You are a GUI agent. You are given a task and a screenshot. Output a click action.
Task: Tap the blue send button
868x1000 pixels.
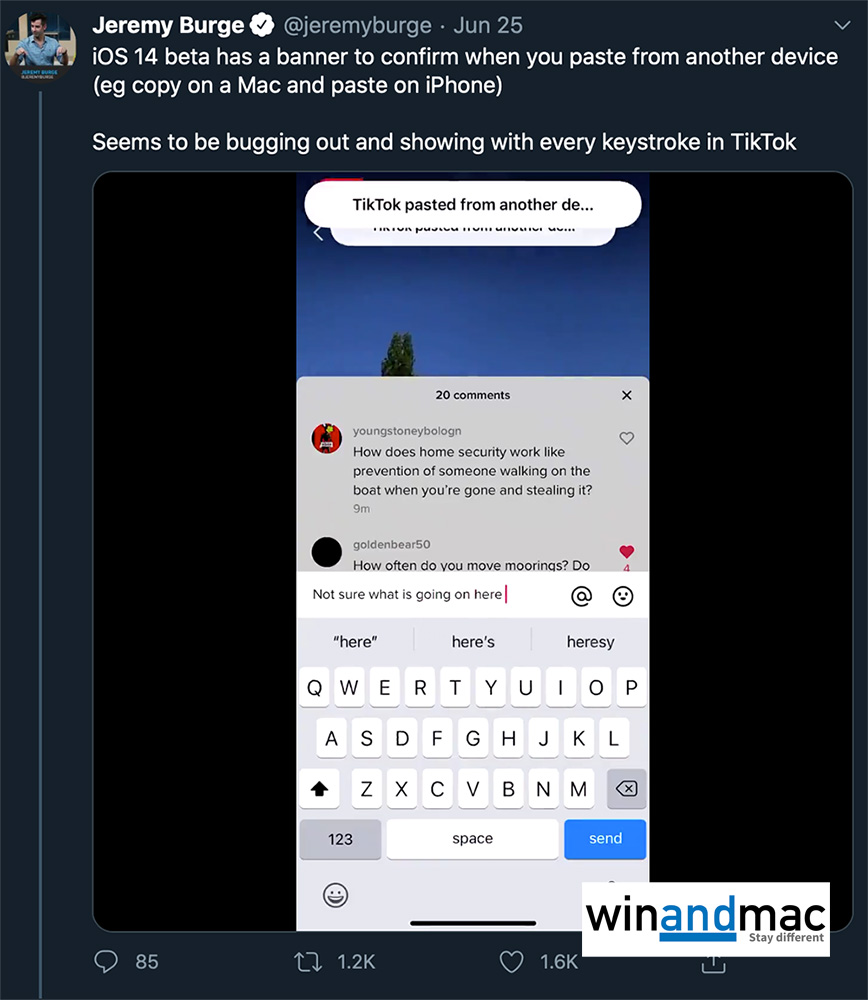click(x=605, y=839)
